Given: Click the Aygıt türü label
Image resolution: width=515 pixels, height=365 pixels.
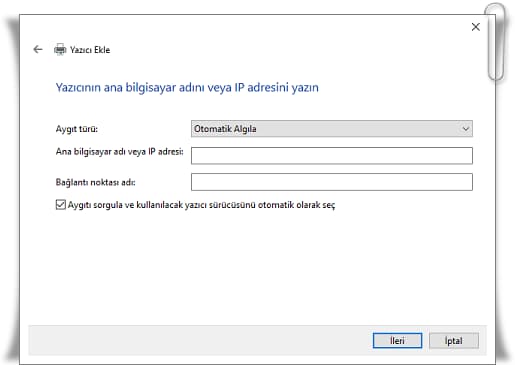Looking at the screenshot, I should tap(77, 129).
